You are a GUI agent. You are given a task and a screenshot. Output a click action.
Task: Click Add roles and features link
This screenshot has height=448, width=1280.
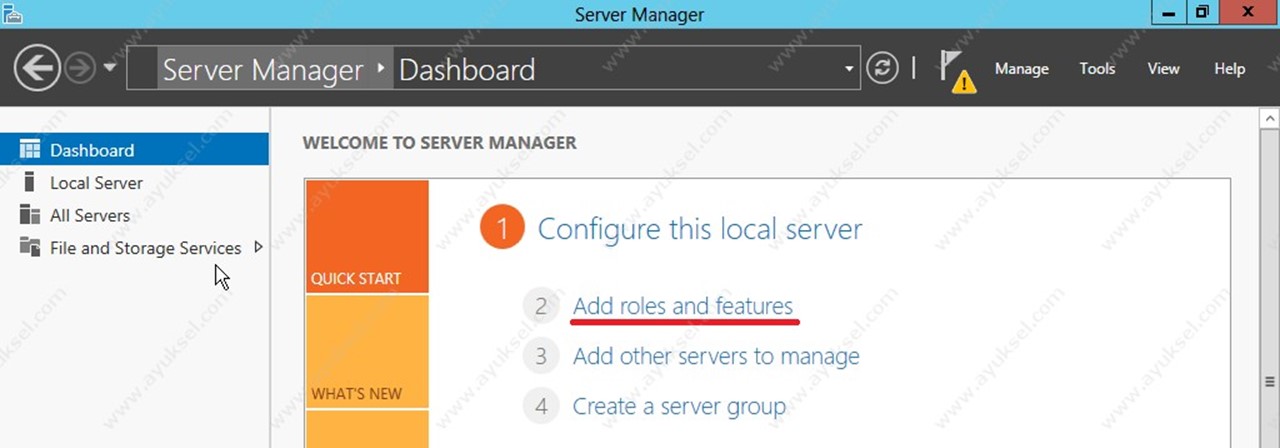[683, 306]
